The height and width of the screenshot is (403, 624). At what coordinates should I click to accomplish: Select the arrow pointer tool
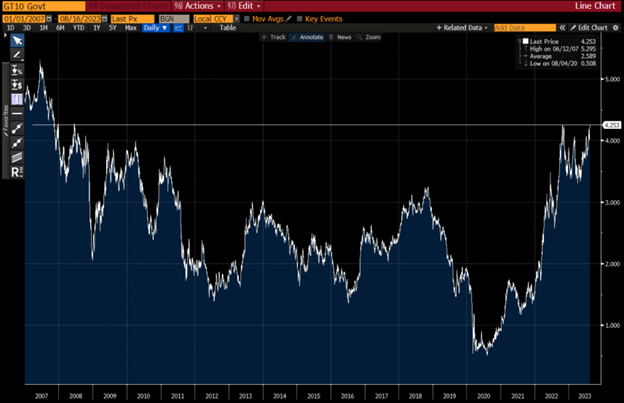click(x=17, y=40)
